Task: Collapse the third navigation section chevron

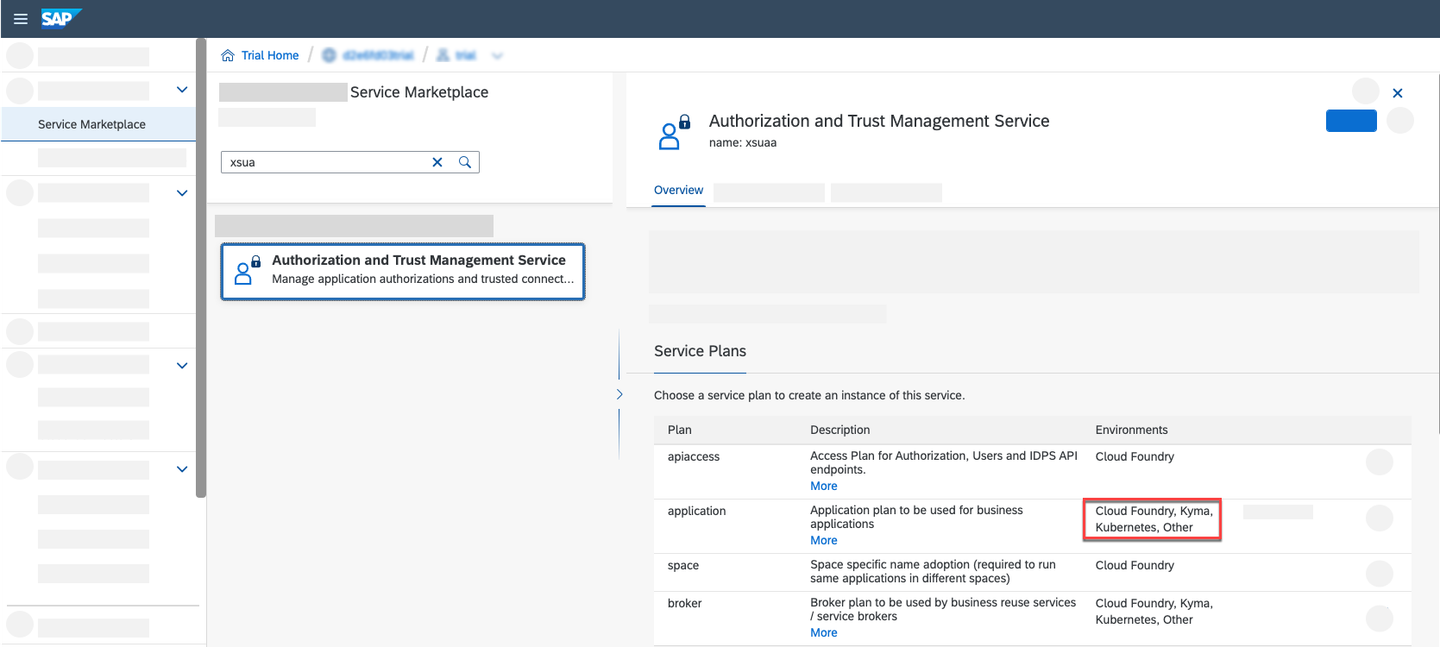Action: tap(182, 366)
